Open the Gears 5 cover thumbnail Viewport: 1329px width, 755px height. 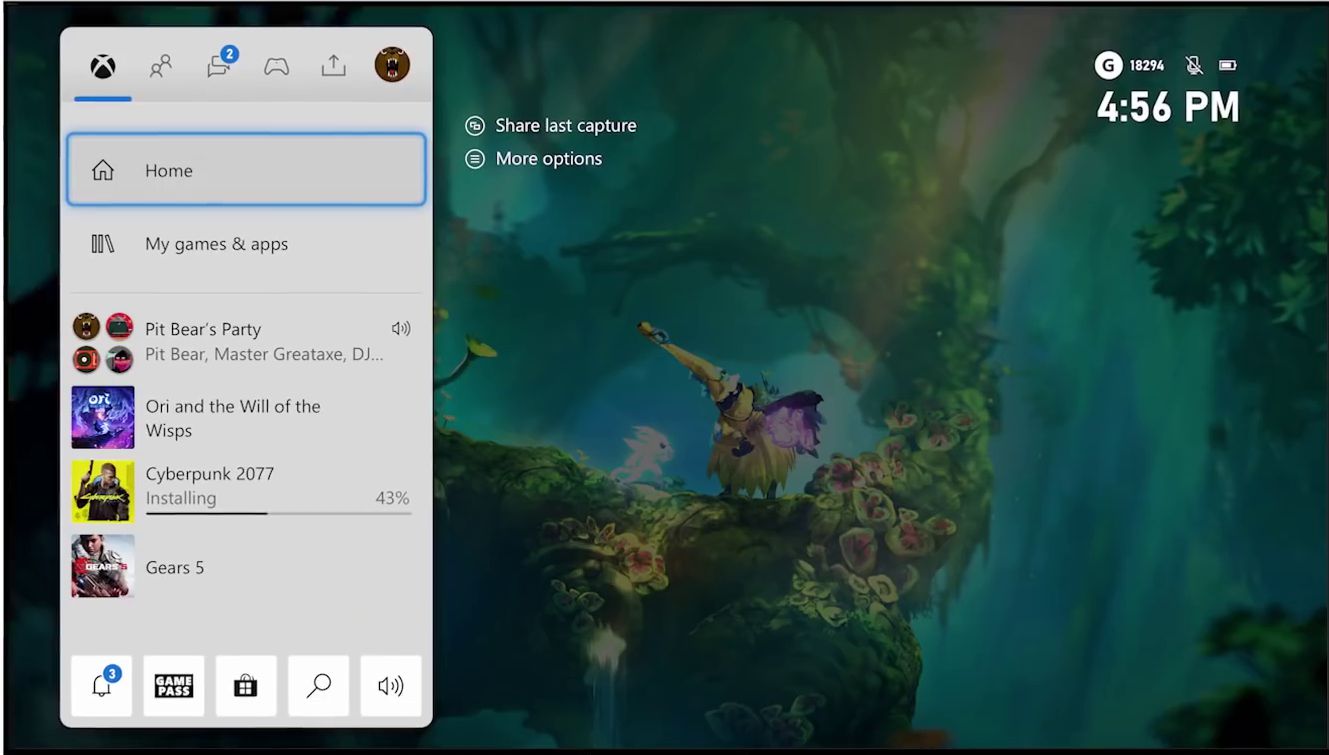coord(103,566)
